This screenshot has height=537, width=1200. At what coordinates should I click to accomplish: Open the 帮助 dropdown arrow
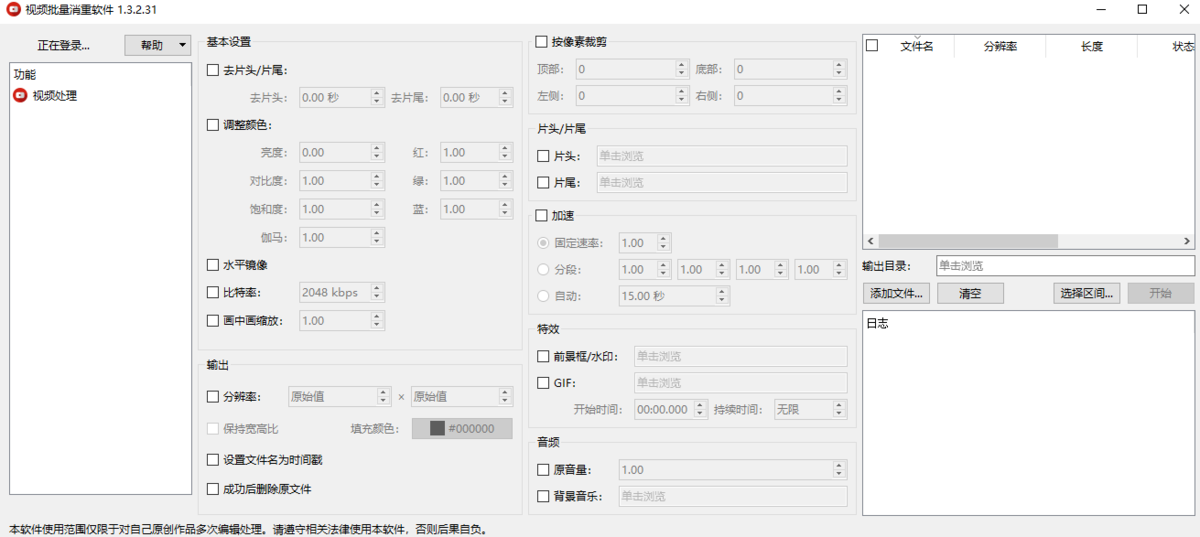pos(181,45)
